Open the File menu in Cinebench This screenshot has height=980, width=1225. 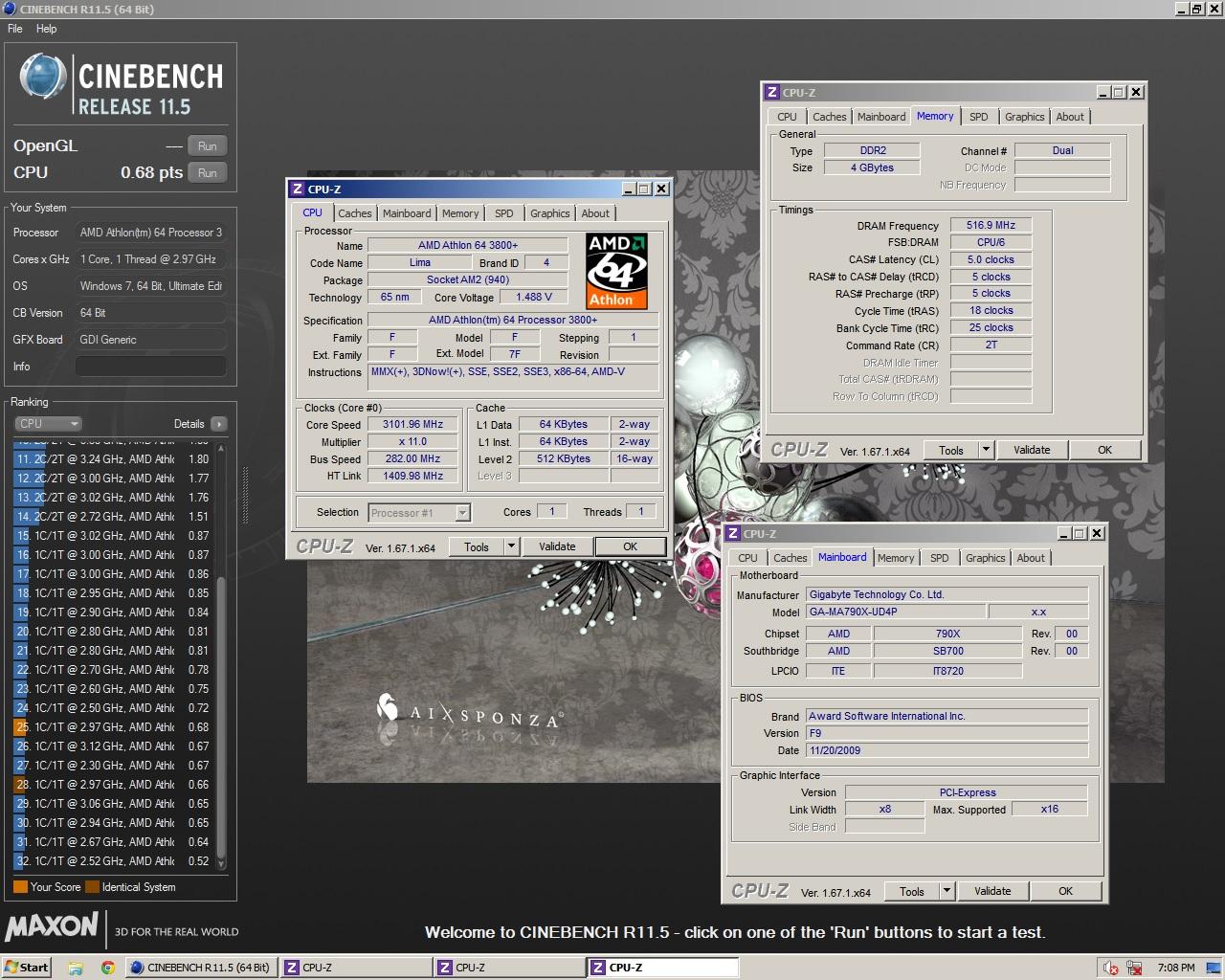click(15, 29)
